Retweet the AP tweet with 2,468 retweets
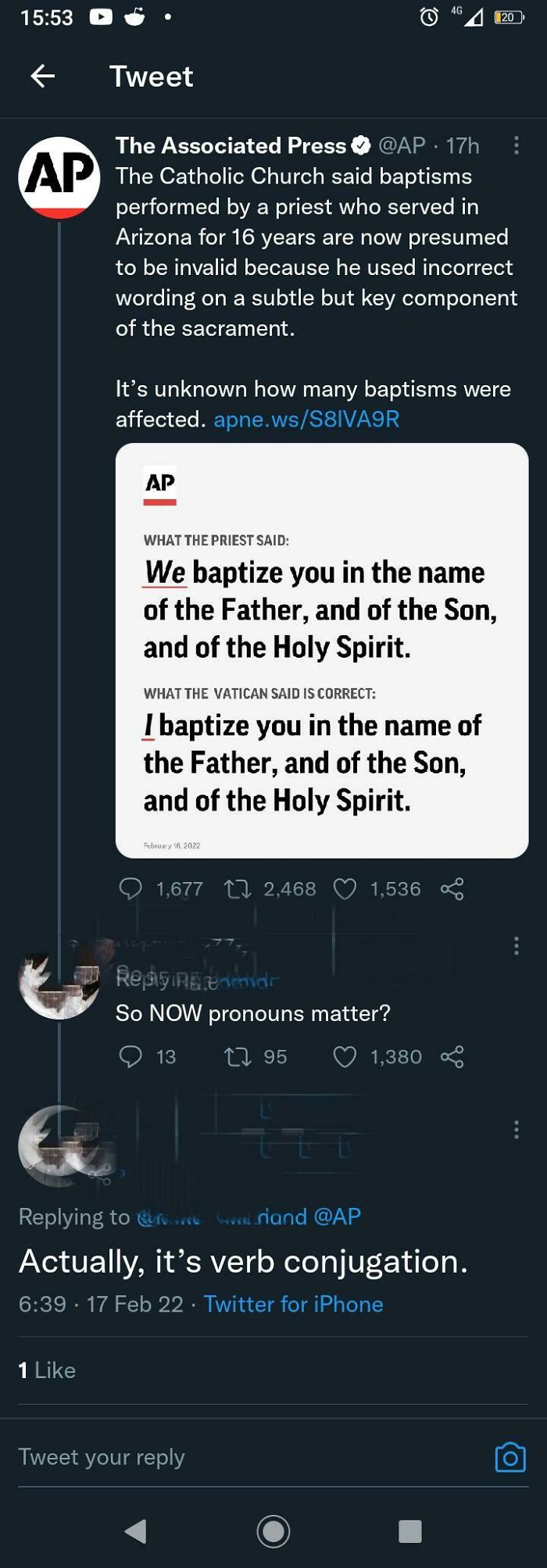The image size is (547, 1568). pyautogui.click(x=238, y=888)
